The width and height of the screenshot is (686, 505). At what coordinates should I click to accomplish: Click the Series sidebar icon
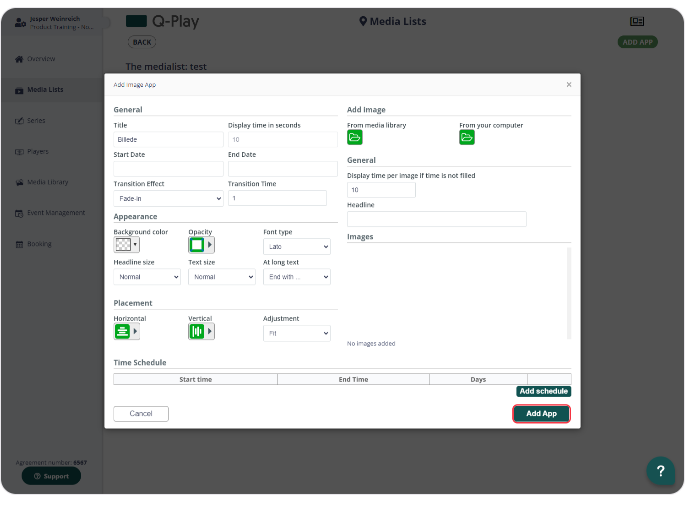click(19, 121)
